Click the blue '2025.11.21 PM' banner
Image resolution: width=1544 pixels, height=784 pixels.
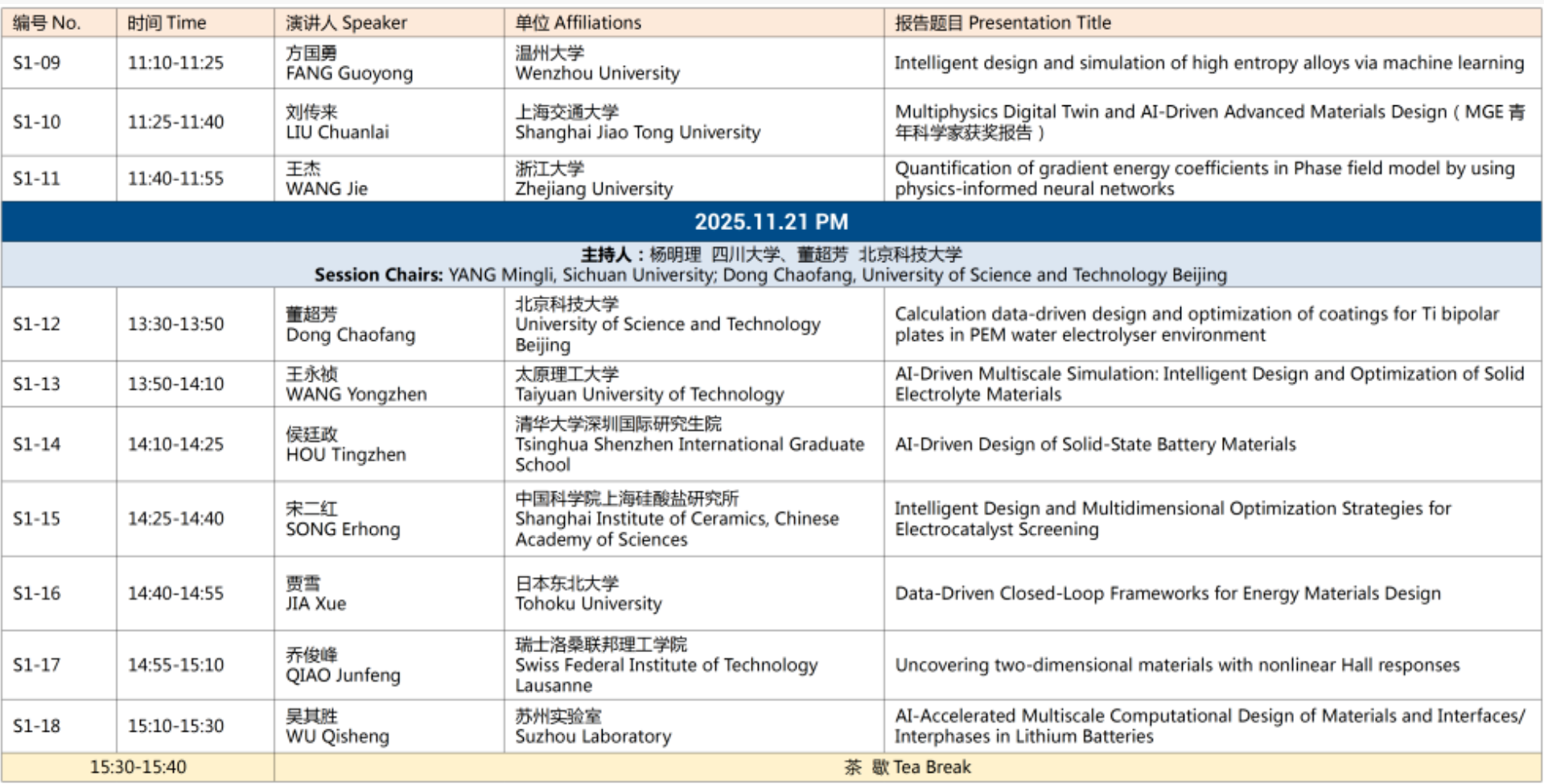point(771,222)
